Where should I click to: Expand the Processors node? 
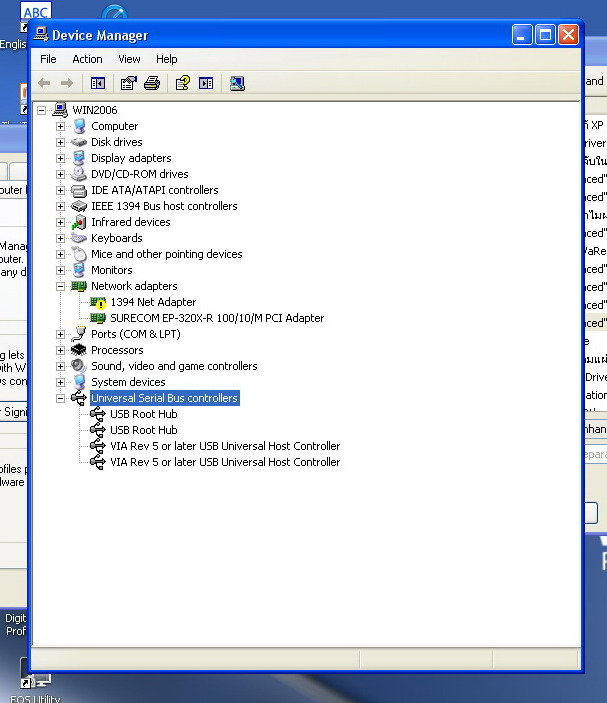point(61,351)
